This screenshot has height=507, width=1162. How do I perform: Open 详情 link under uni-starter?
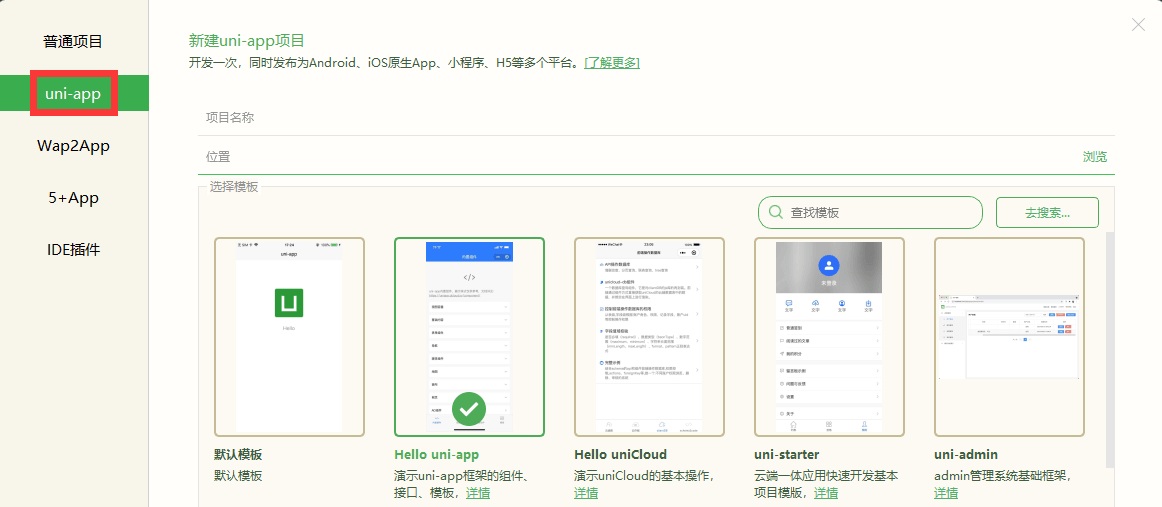point(826,493)
